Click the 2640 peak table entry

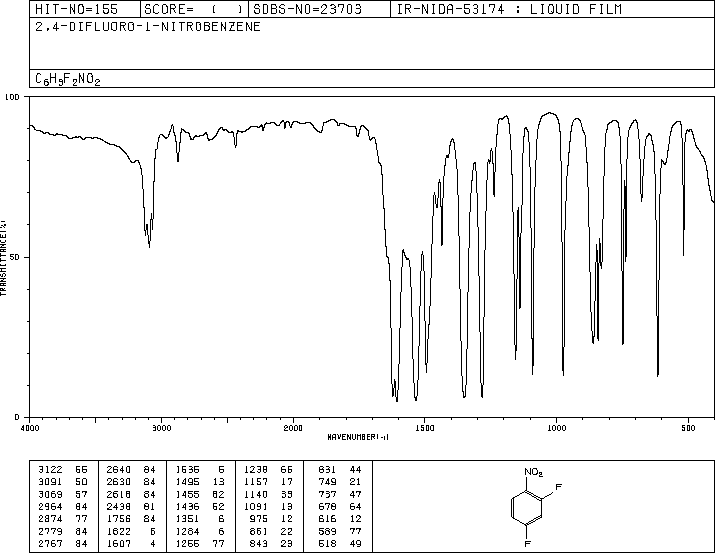[131, 470]
